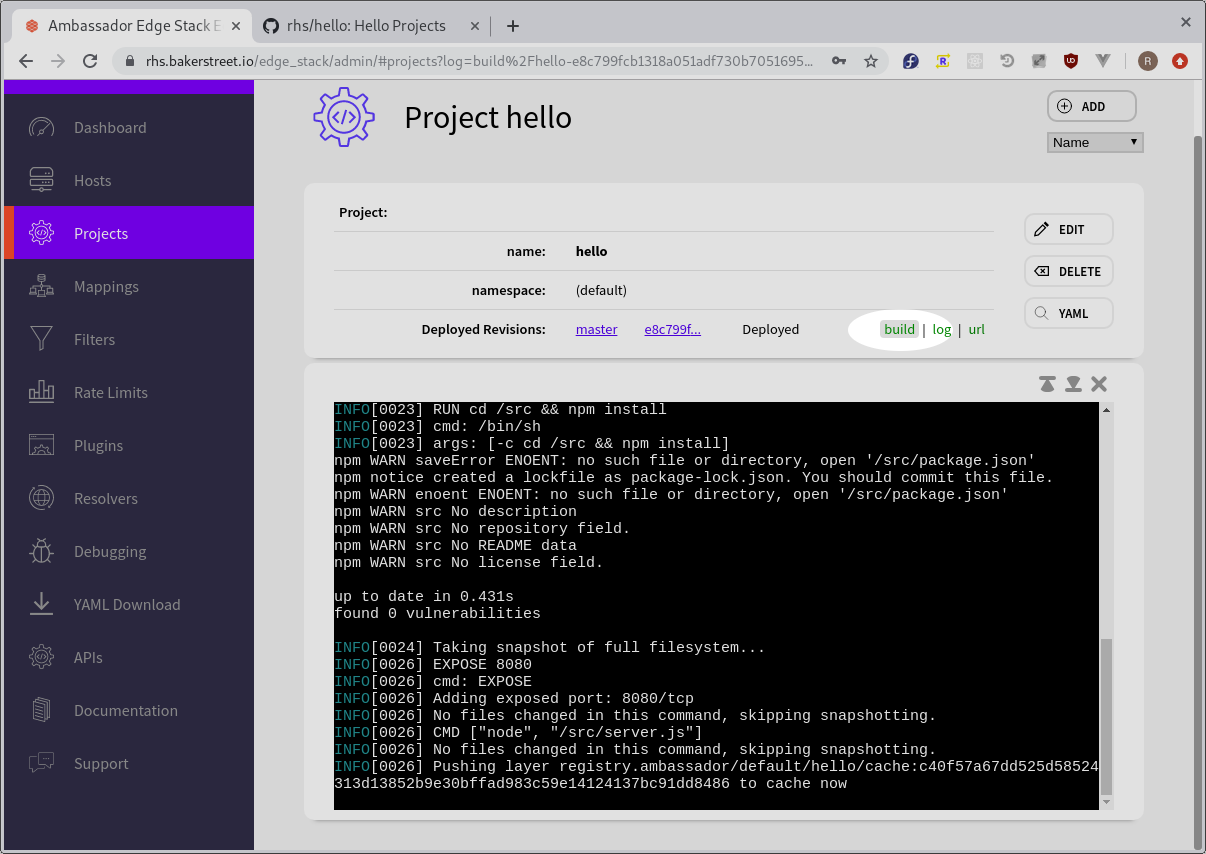Click the EDIT button
The height and width of the screenshot is (854, 1206).
coord(1069,229)
